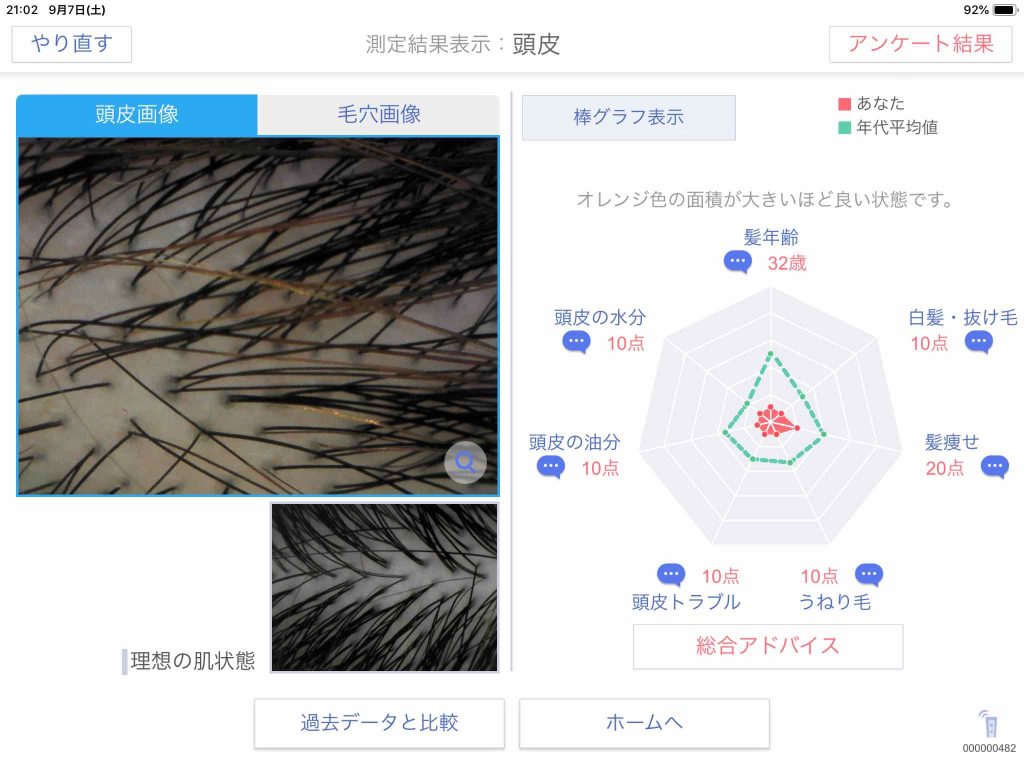
Task: Open the 頭皮の水分 comment bubble
Action: (x=576, y=342)
